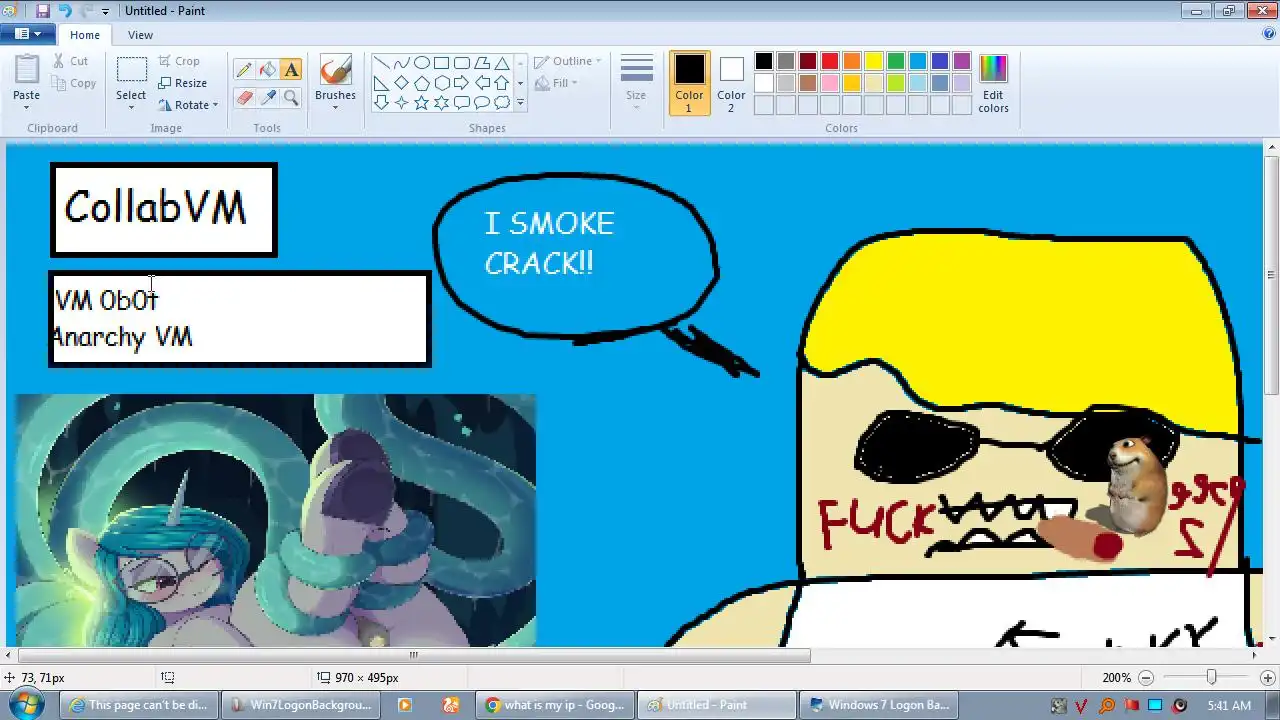
Task: Click the Cut button
Action: tap(70, 61)
